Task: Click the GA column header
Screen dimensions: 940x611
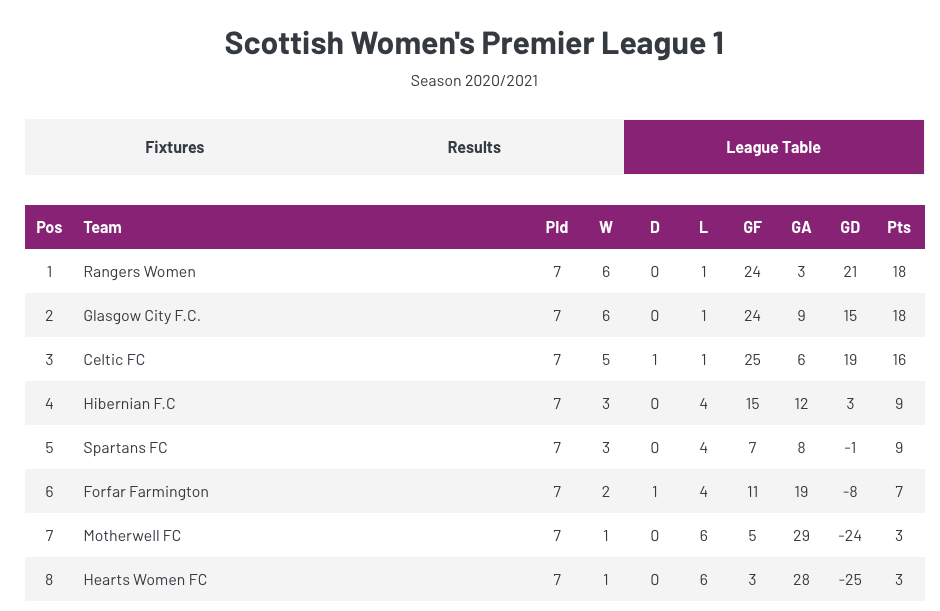Action: (801, 227)
